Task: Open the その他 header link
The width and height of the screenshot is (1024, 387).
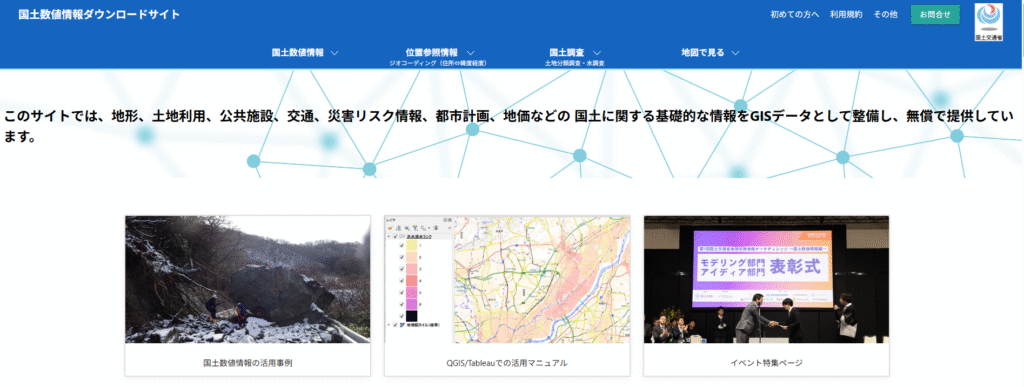Action: (x=886, y=14)
